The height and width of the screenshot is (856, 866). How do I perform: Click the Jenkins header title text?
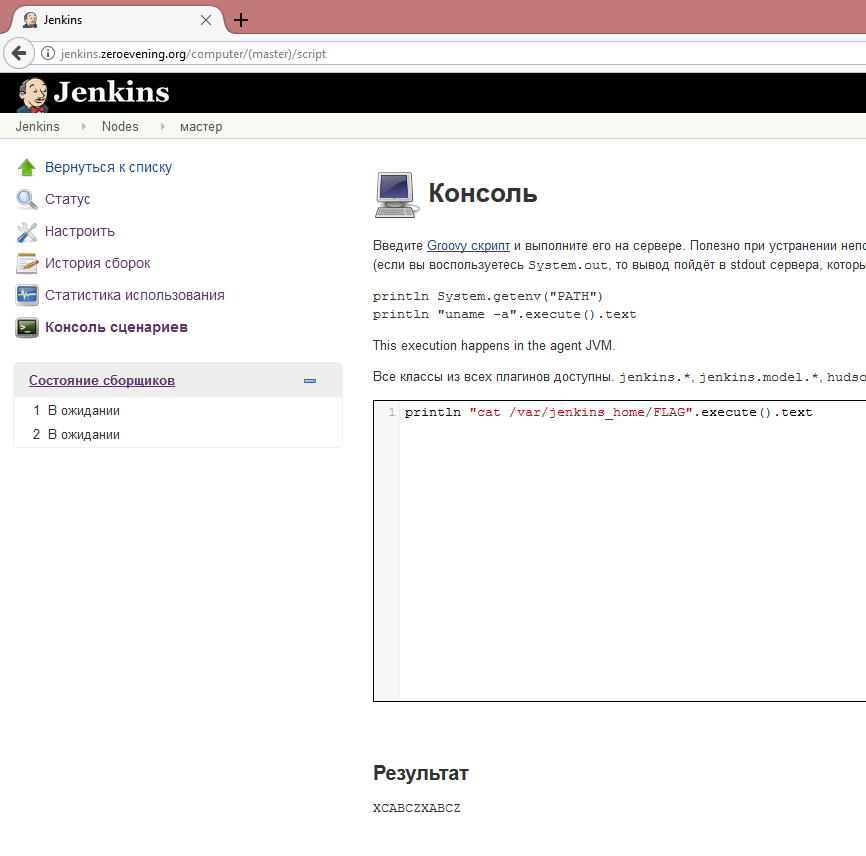click(111, 92)
